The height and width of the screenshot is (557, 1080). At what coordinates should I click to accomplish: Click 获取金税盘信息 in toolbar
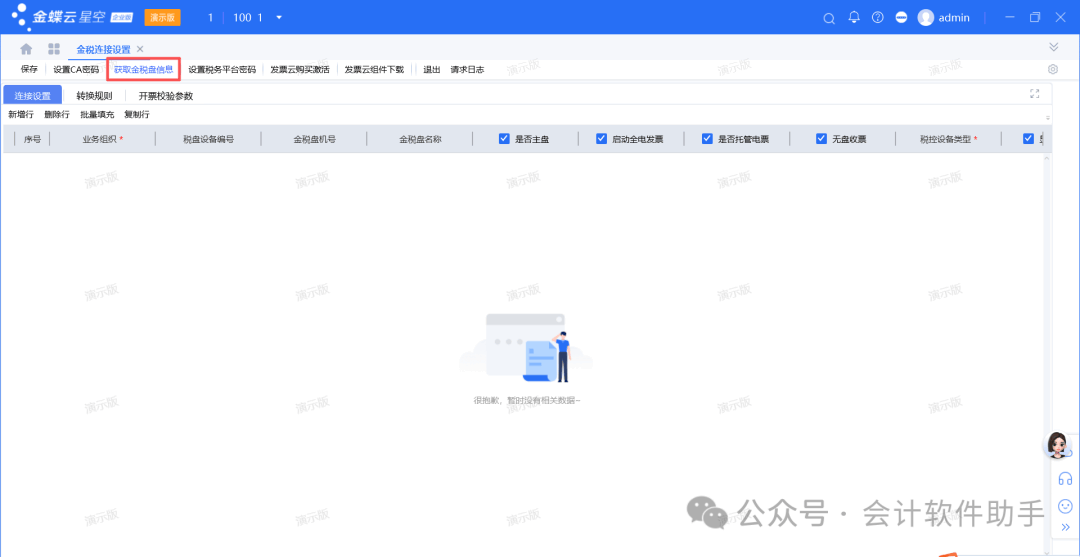(x=143, y=70)
